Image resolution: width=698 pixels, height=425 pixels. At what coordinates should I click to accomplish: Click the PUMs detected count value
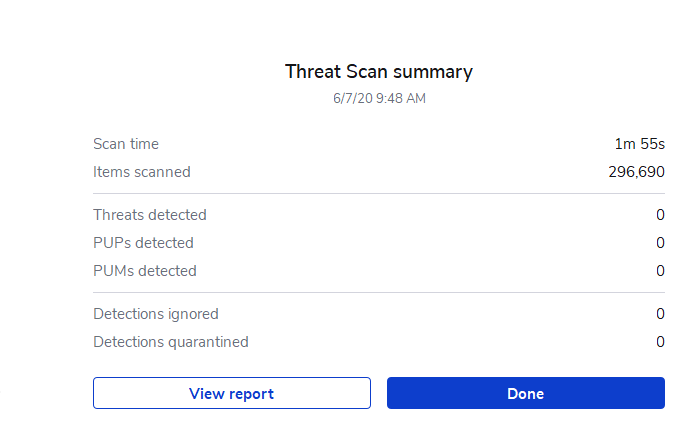tap(660, 271)
